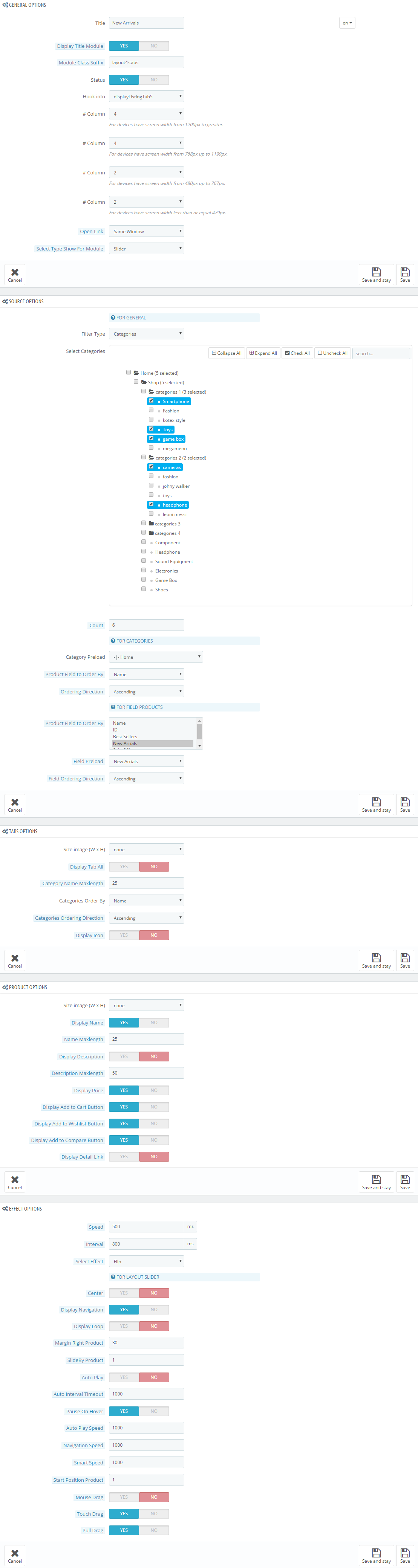418x1568 pixels.
Task: Click the Category Name Maxlength label
Action: click(72, 883)
